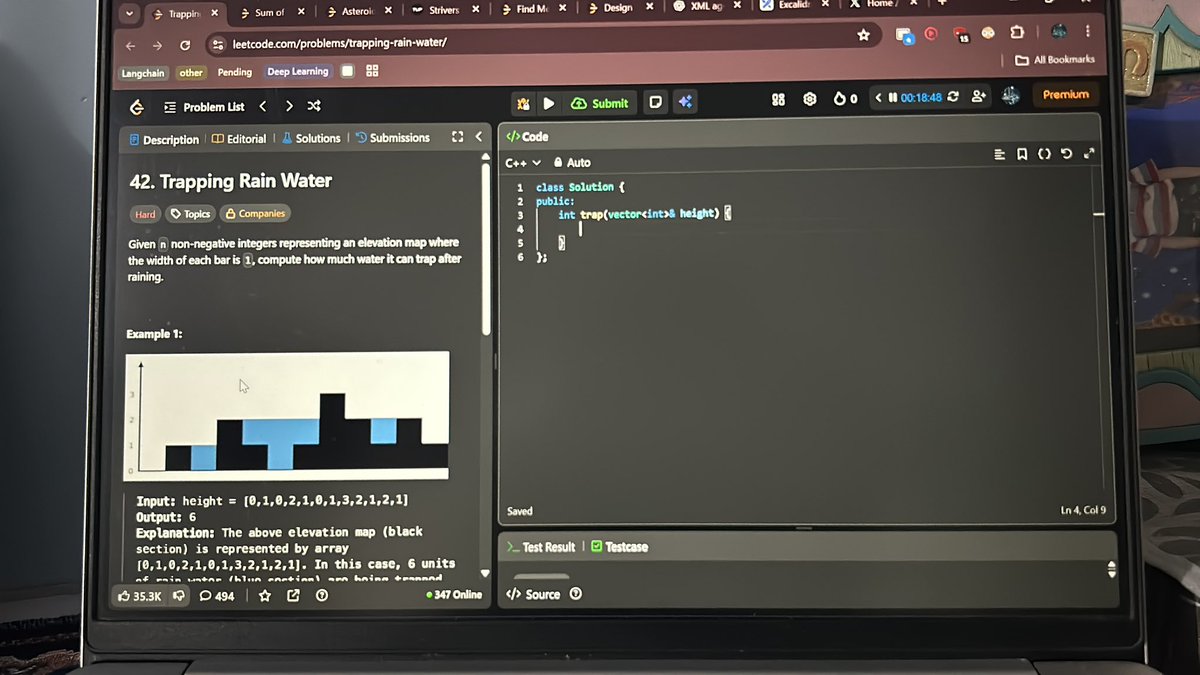Open the layout grid icon

[x=779, y=99]
